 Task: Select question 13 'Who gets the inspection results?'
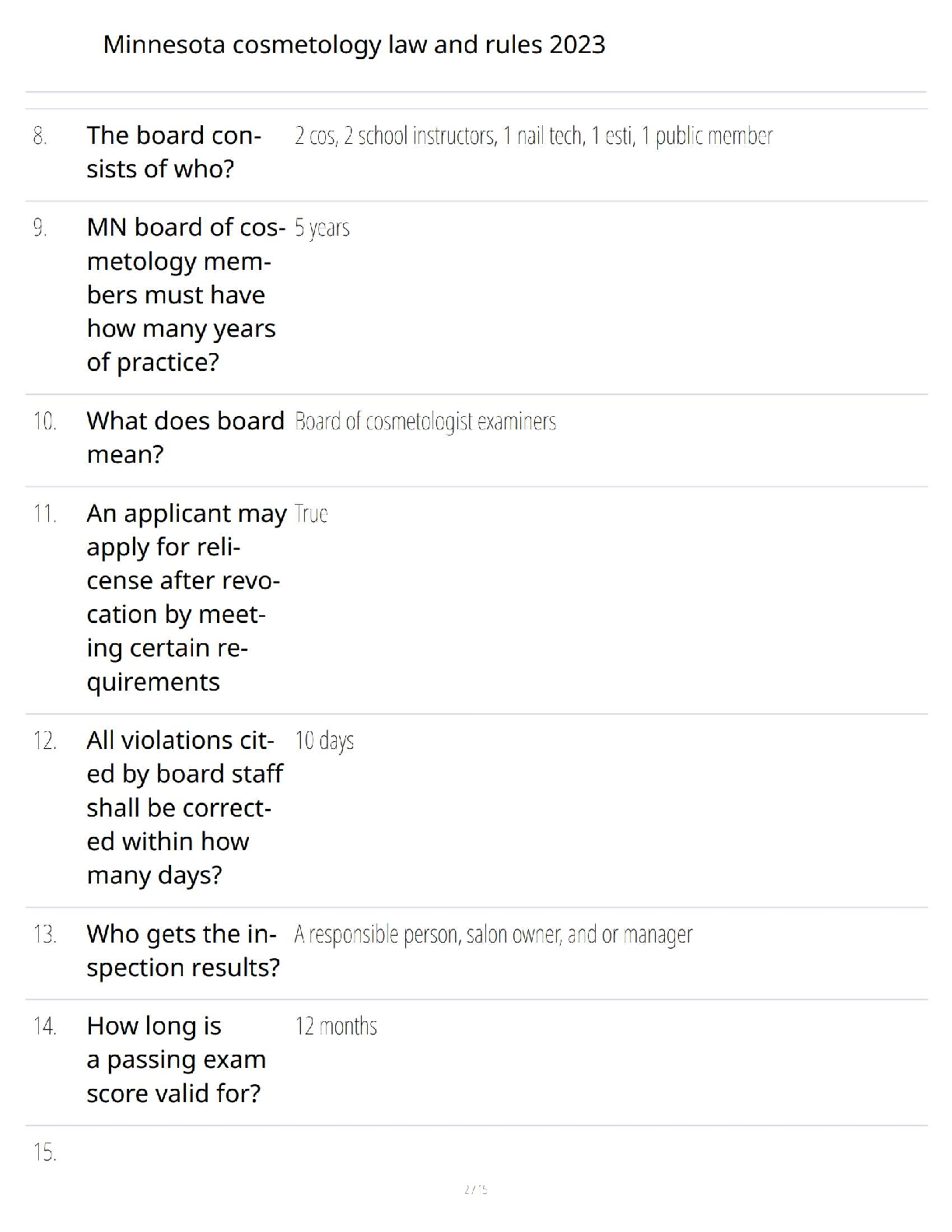tap(183, 950)
